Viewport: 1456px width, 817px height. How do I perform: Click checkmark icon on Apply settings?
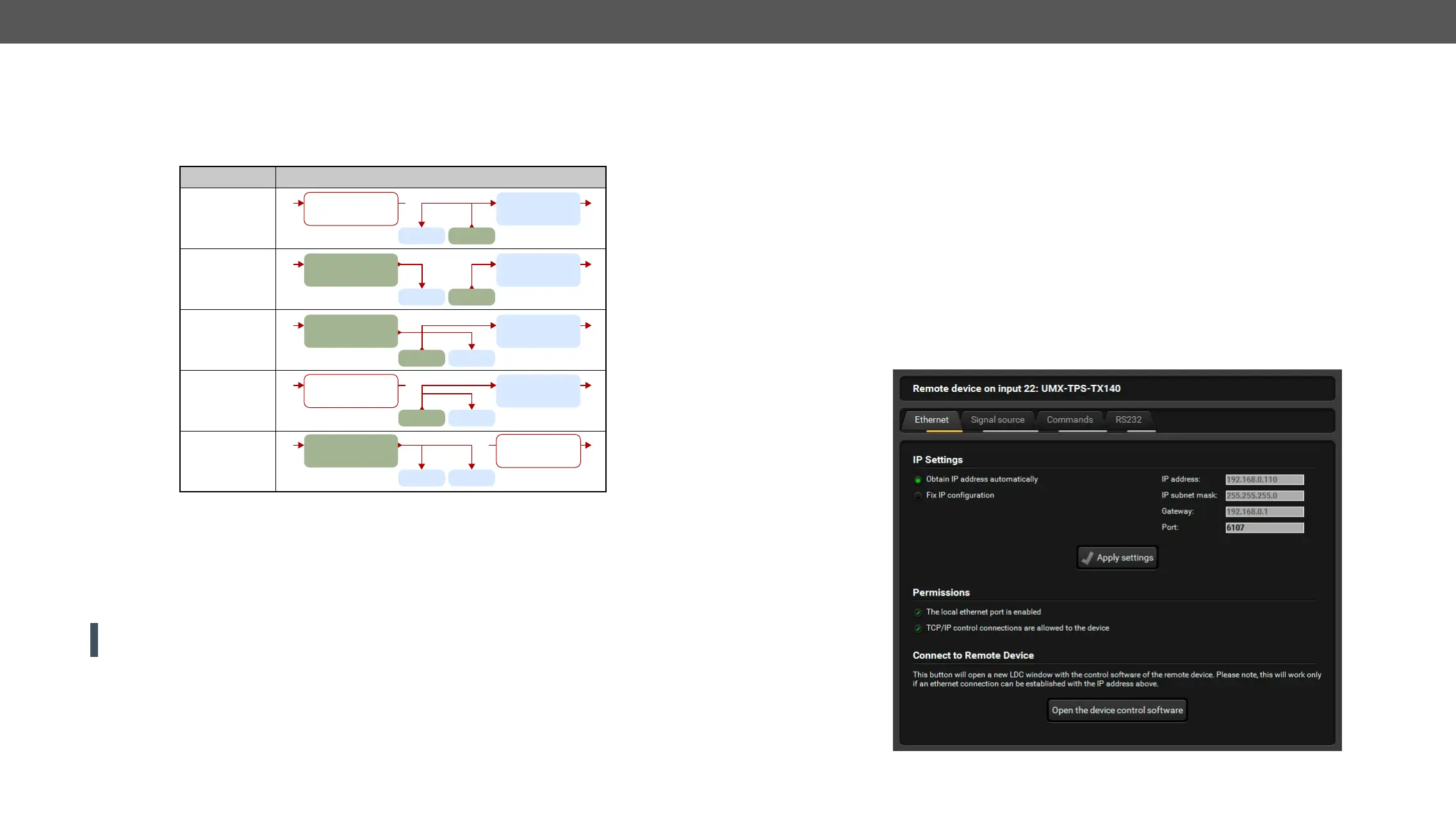coord(1087,558)
